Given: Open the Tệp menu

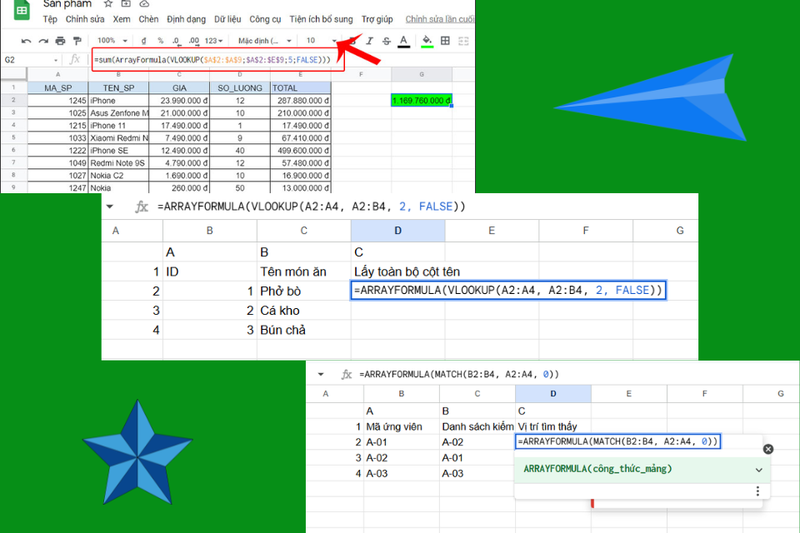Looking at the screenshot, I should click(x=50, y=19).
